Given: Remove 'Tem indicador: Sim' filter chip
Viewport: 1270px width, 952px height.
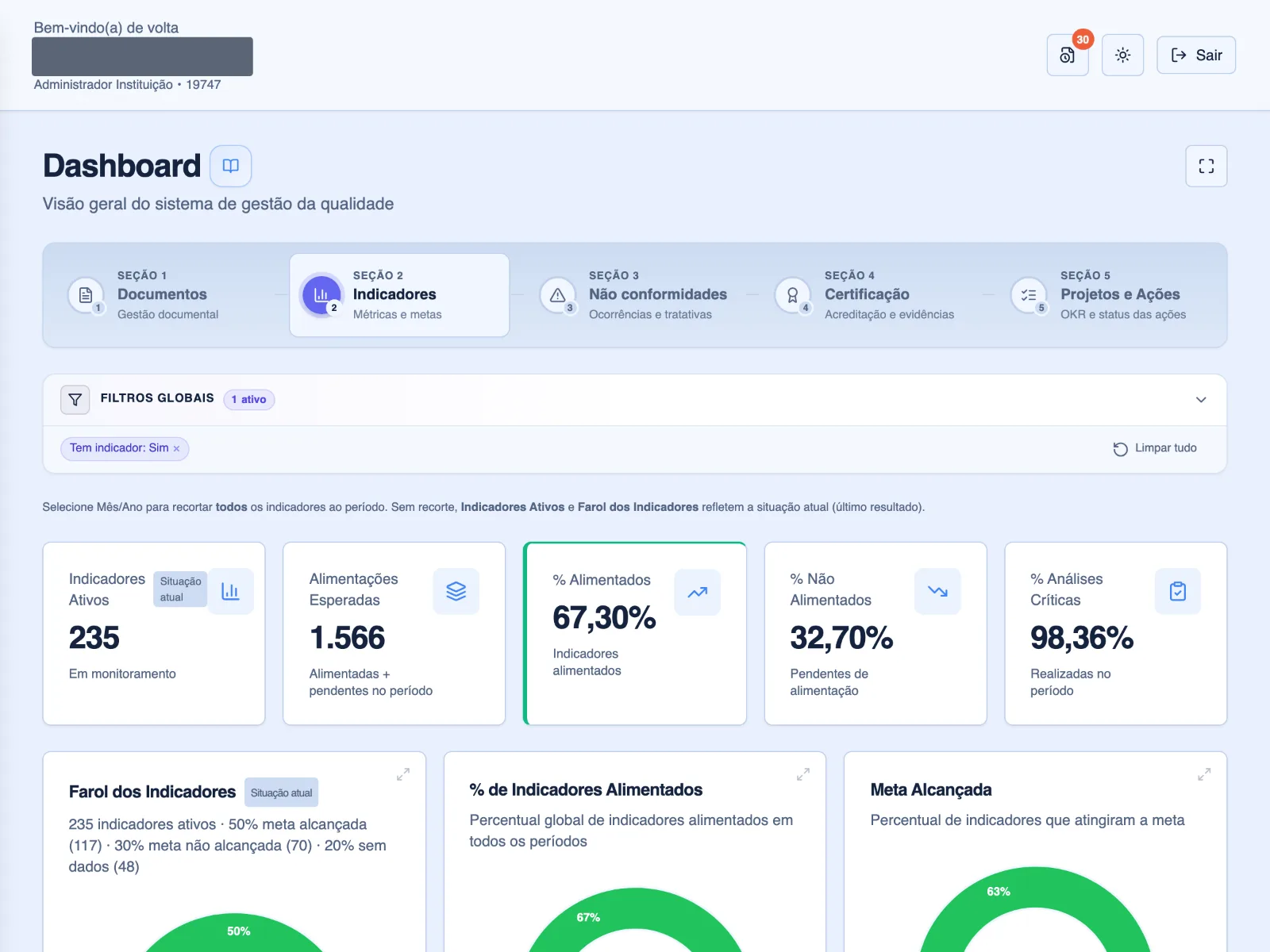Looking at the screenshot, I should click(176, 448).
